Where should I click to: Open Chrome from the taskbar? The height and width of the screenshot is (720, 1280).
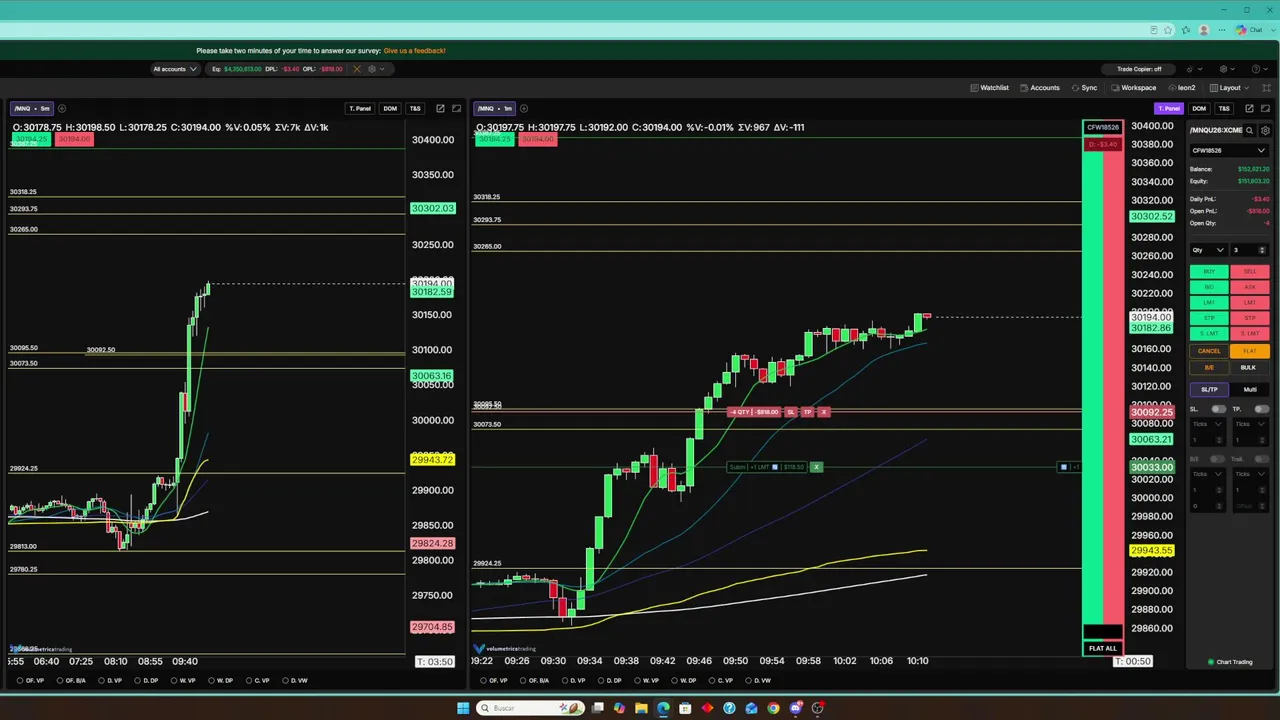point(773,708)
